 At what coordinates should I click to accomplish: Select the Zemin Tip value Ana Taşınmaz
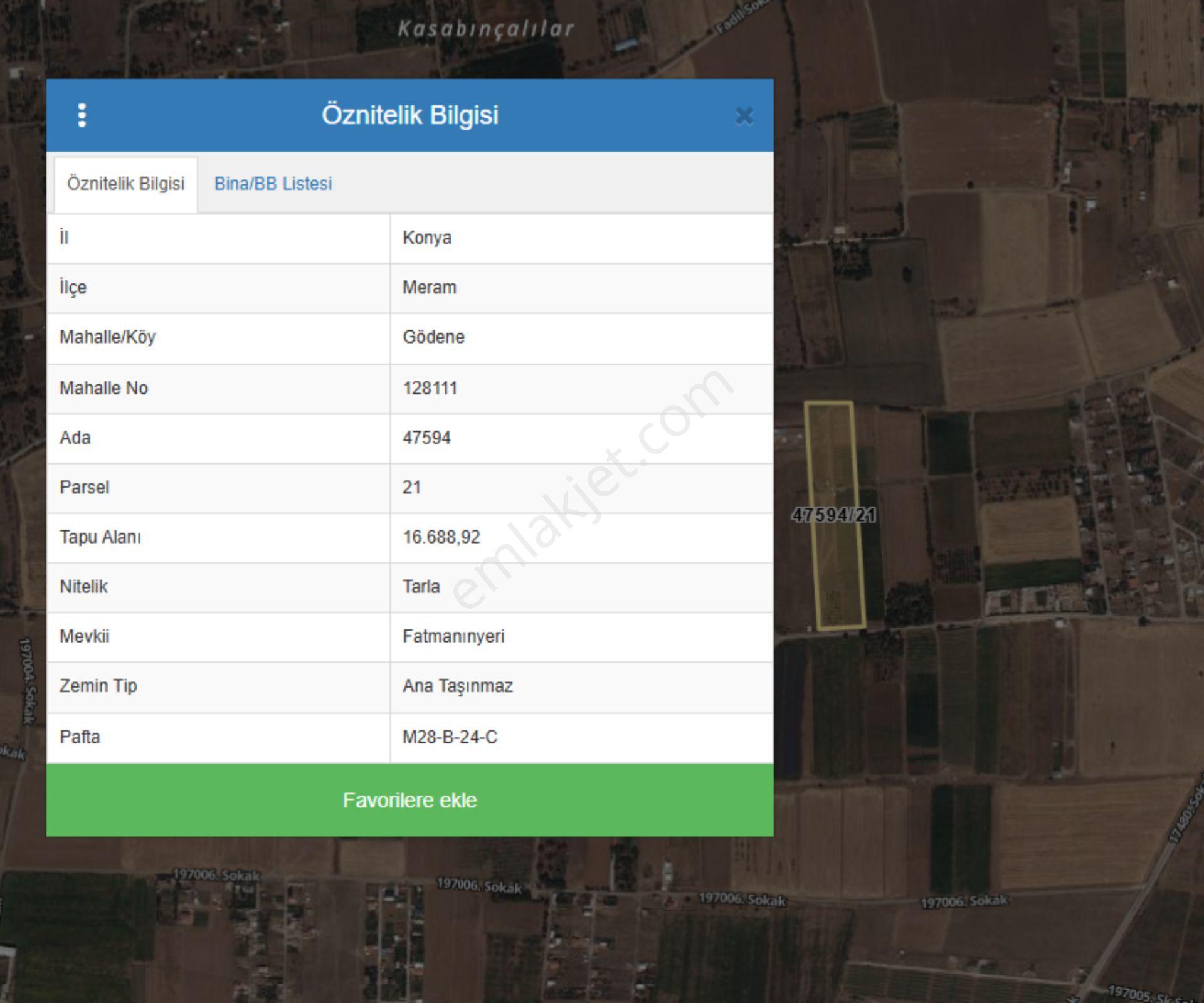457,686
